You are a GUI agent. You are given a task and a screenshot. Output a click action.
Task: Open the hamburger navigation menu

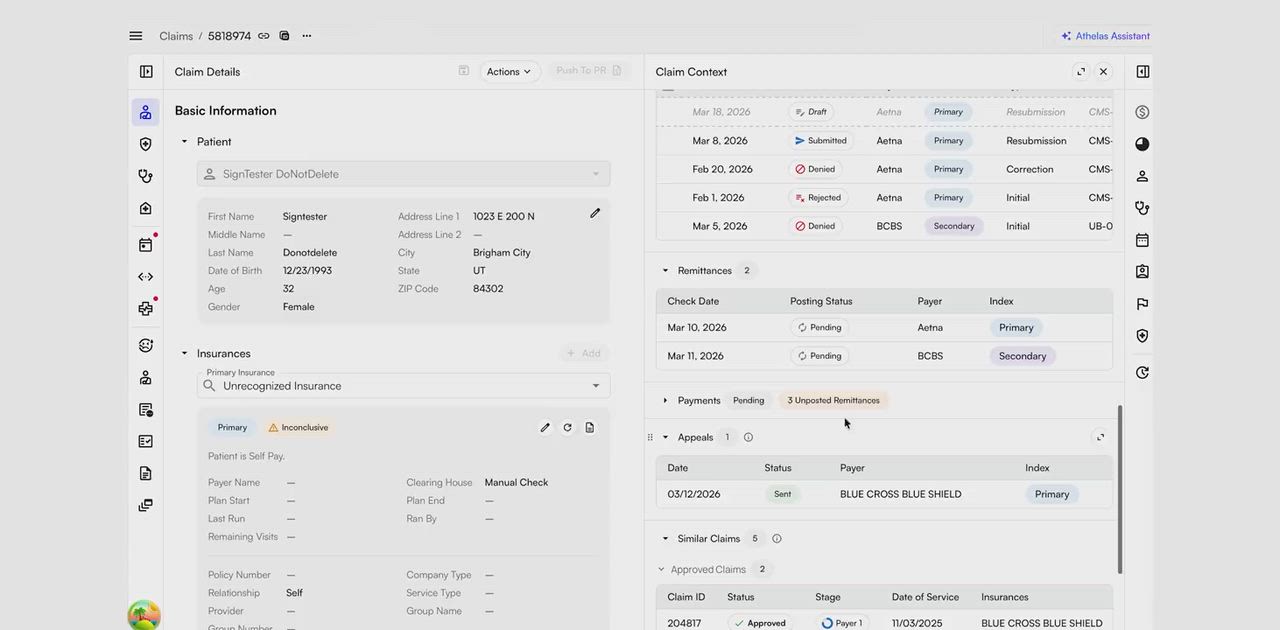click(135, 36)
